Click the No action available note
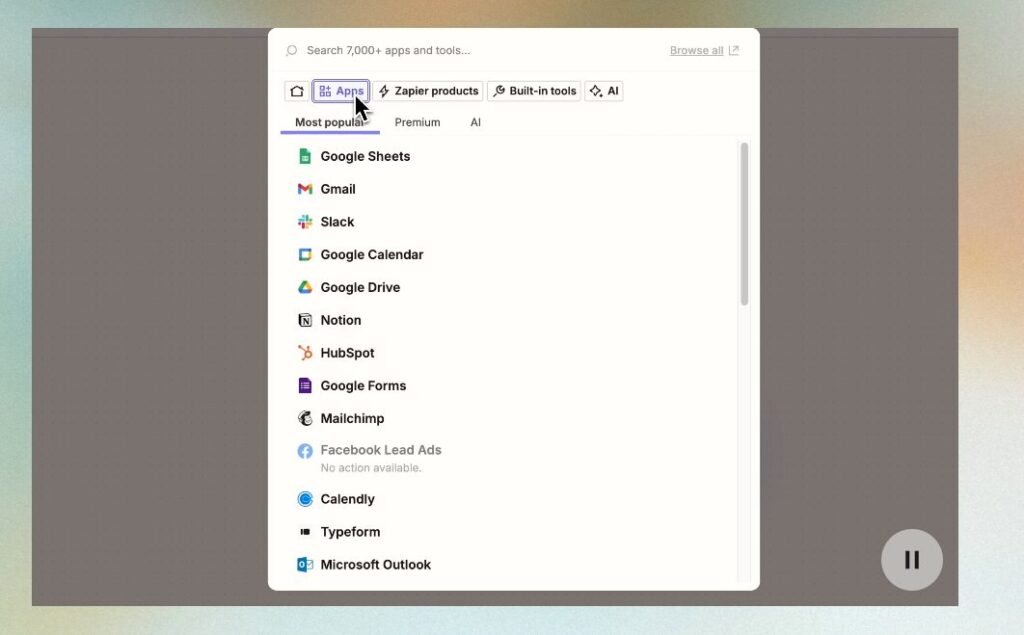 click(x=370, y=468)
